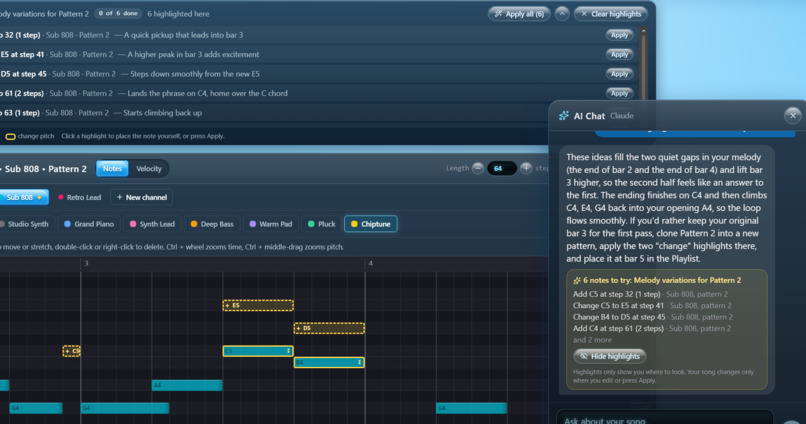Click the length value field showing 64
The width and height of the screenshot is (806, 424).
(502, 168)
